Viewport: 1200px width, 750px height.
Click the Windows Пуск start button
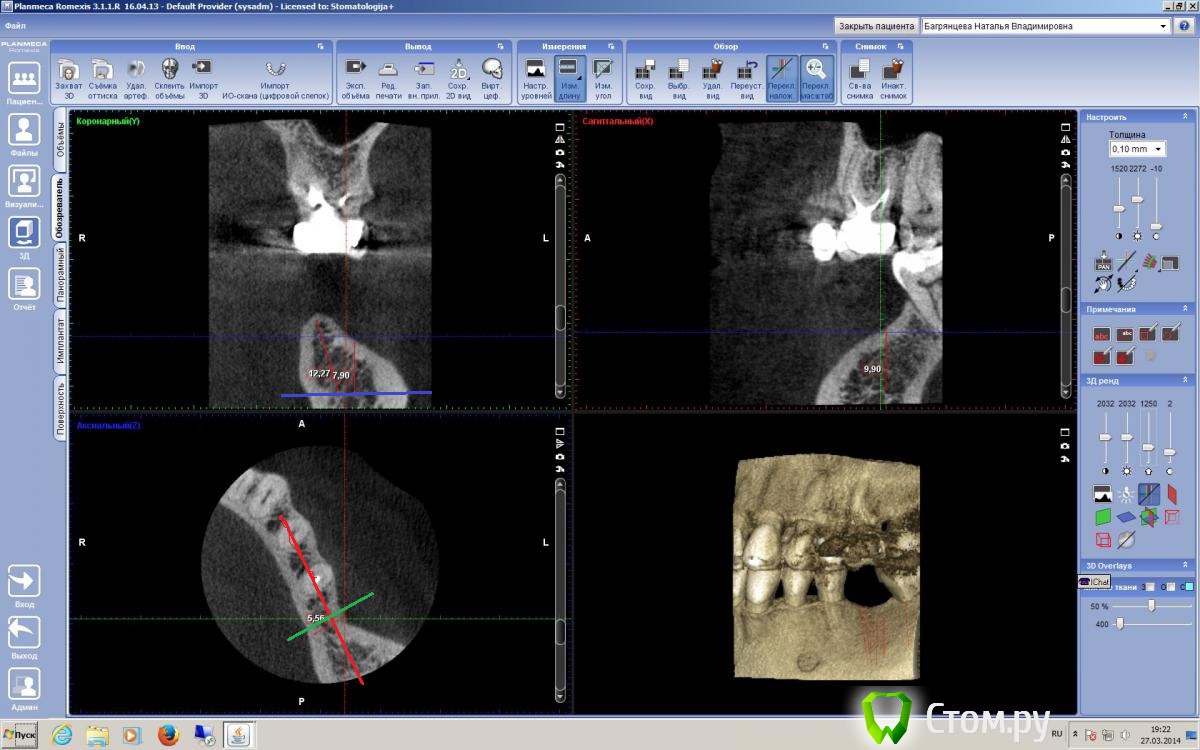(20, 735)
